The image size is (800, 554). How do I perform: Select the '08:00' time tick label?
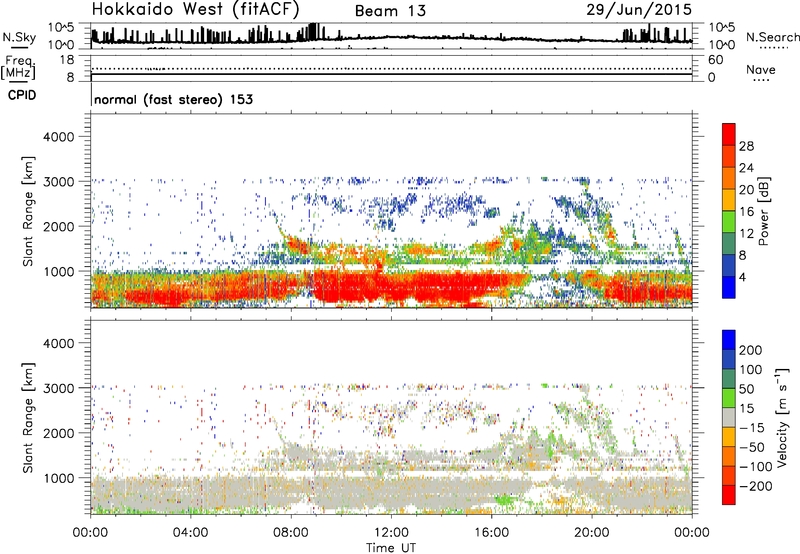291,533
